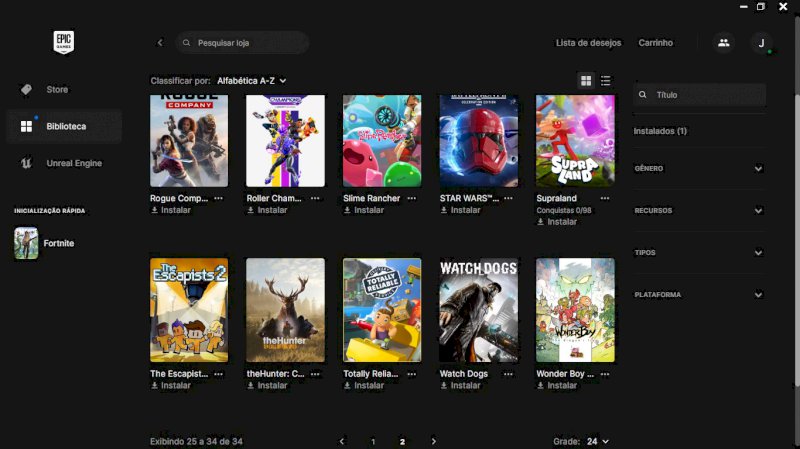Expand the Plataforma filter
Viewport: 800px width, 449px height.
click(699, 295)
